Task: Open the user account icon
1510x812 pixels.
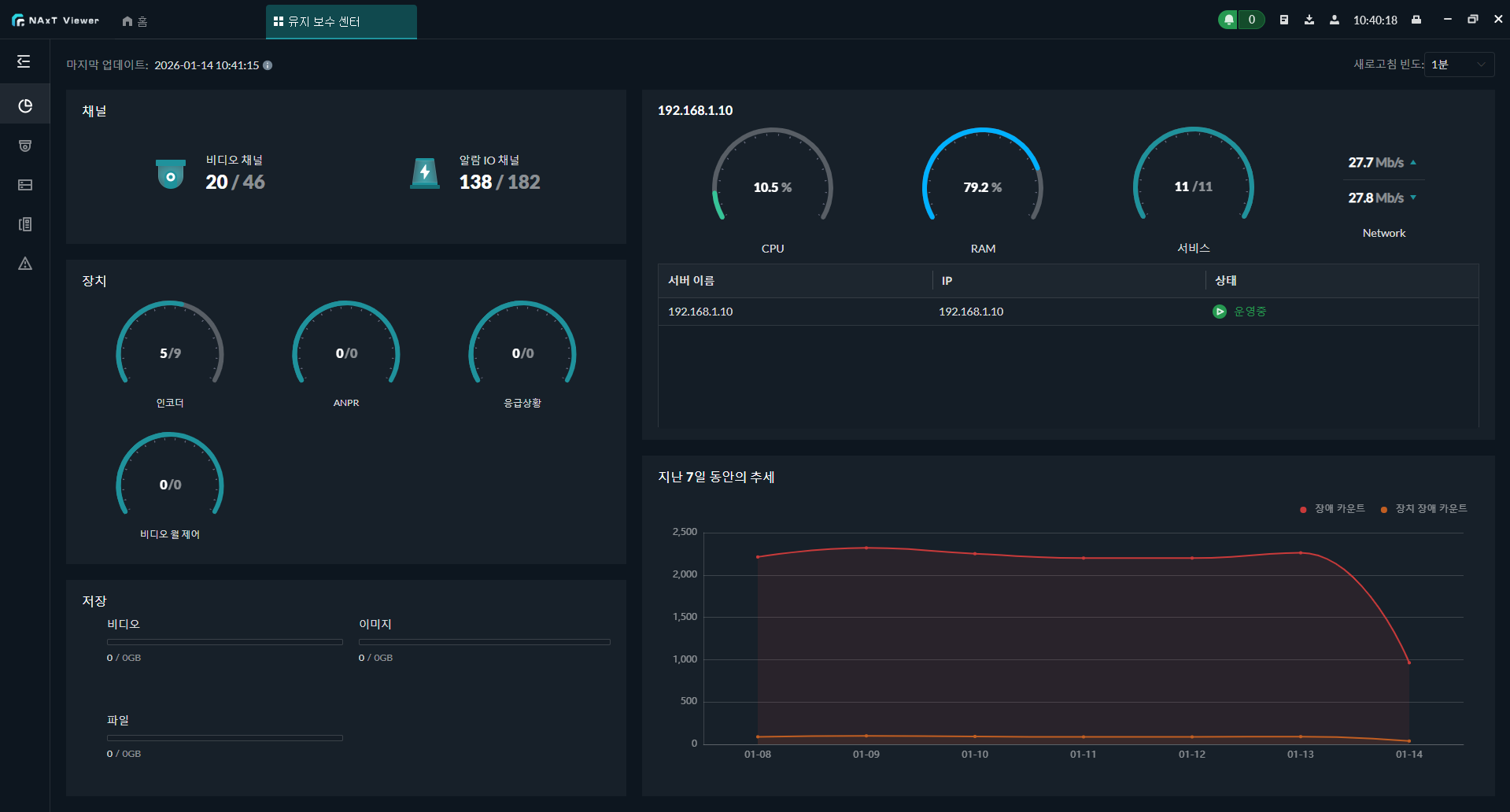Action: click(1335, 20)
